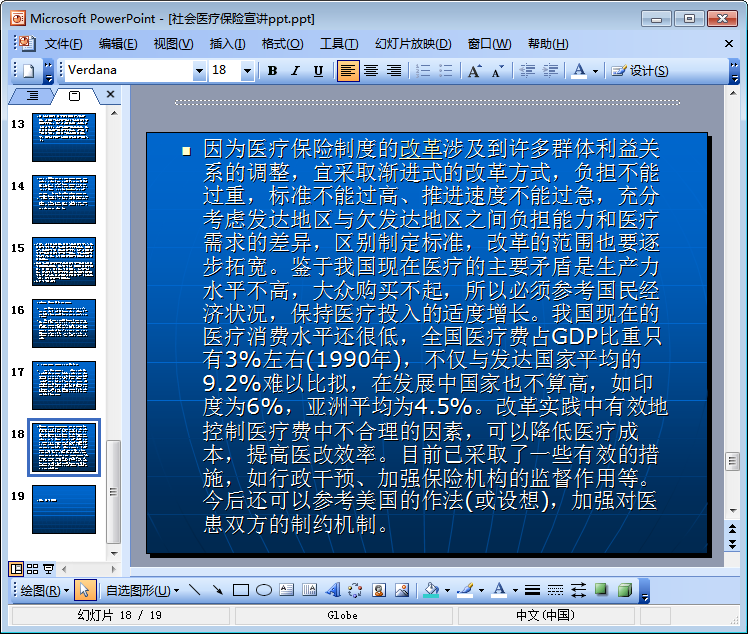Toggle Italic formatting
Image resolution: width=748 pixels, height=634 pixels.
tap(295, 71)
